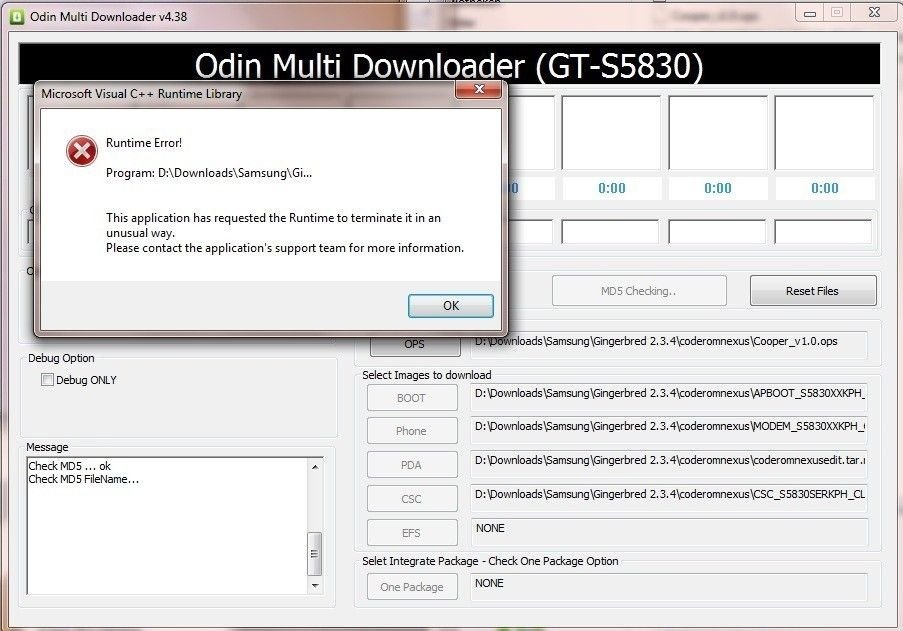Click the Phone image button
Viewport: 903px width, 631px height.
(412, 431)
